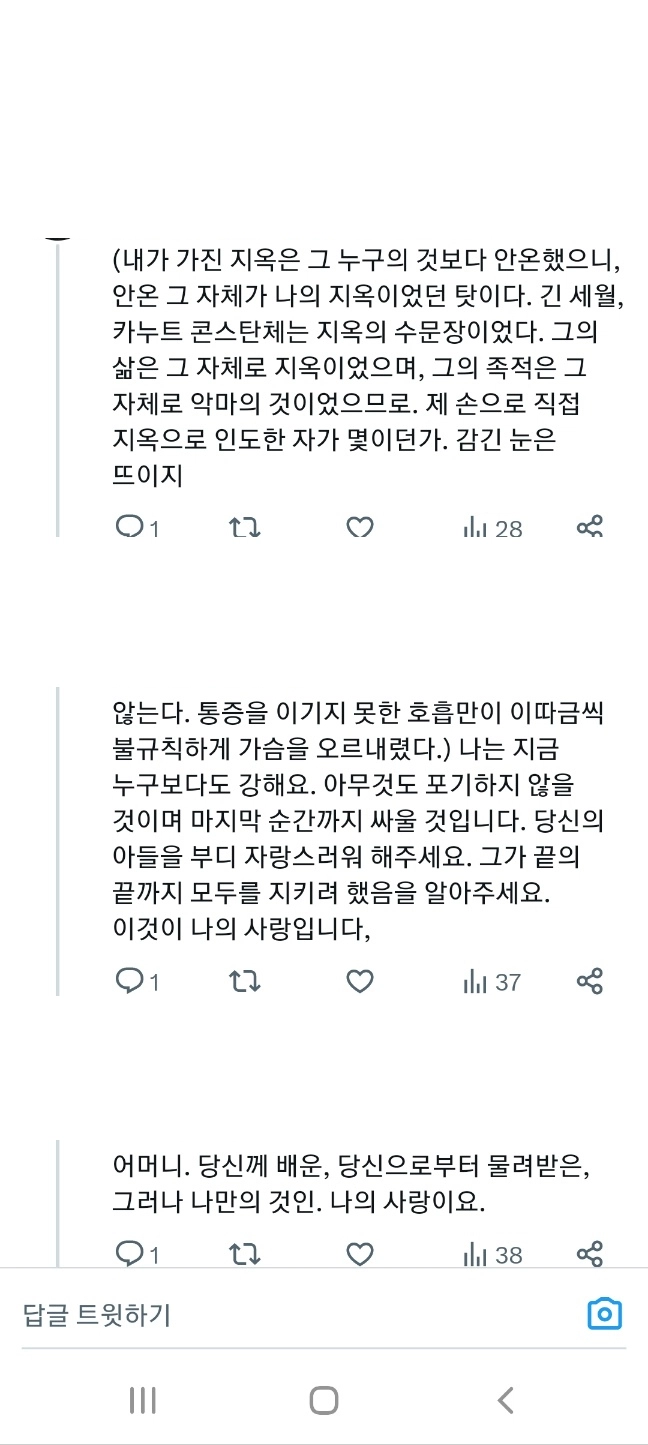Viewport: 648px width, 1445px height.
Task: Like the tweet showing 28 views
Action: point(360,528)
